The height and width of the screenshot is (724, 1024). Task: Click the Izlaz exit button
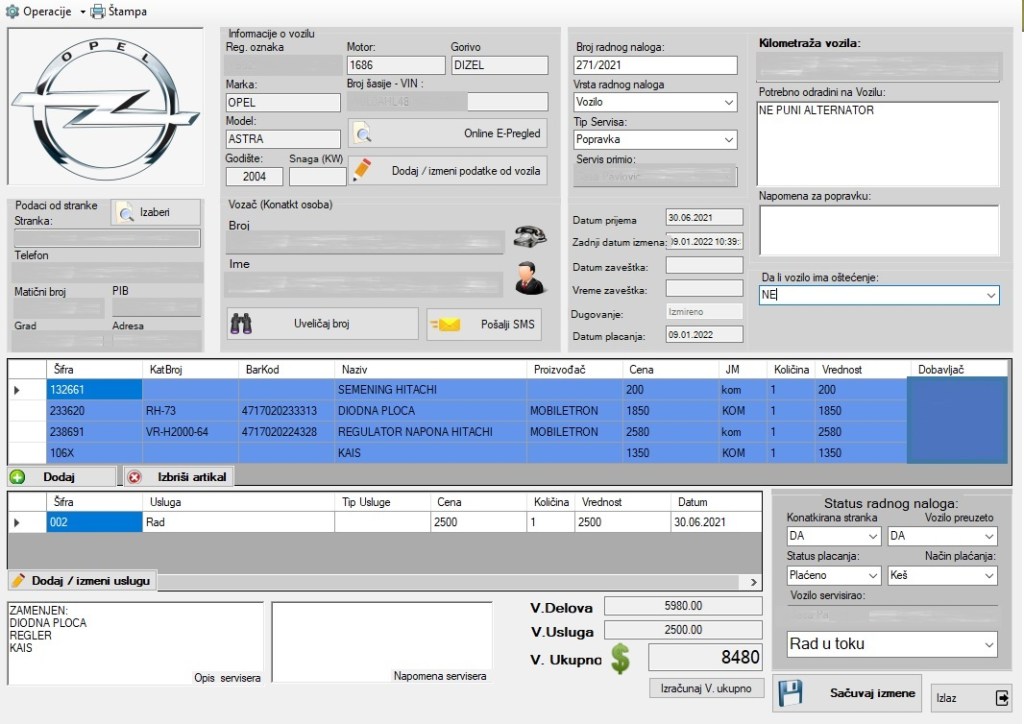click(x=971, y=697)
